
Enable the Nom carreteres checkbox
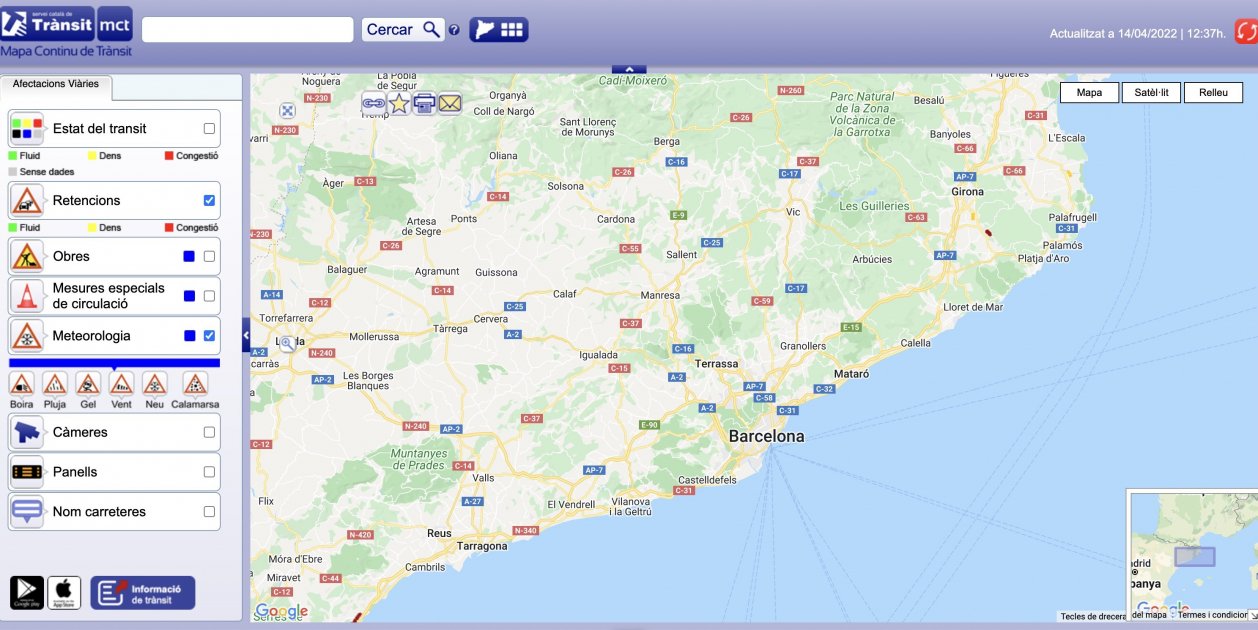[x=209, y=511]
